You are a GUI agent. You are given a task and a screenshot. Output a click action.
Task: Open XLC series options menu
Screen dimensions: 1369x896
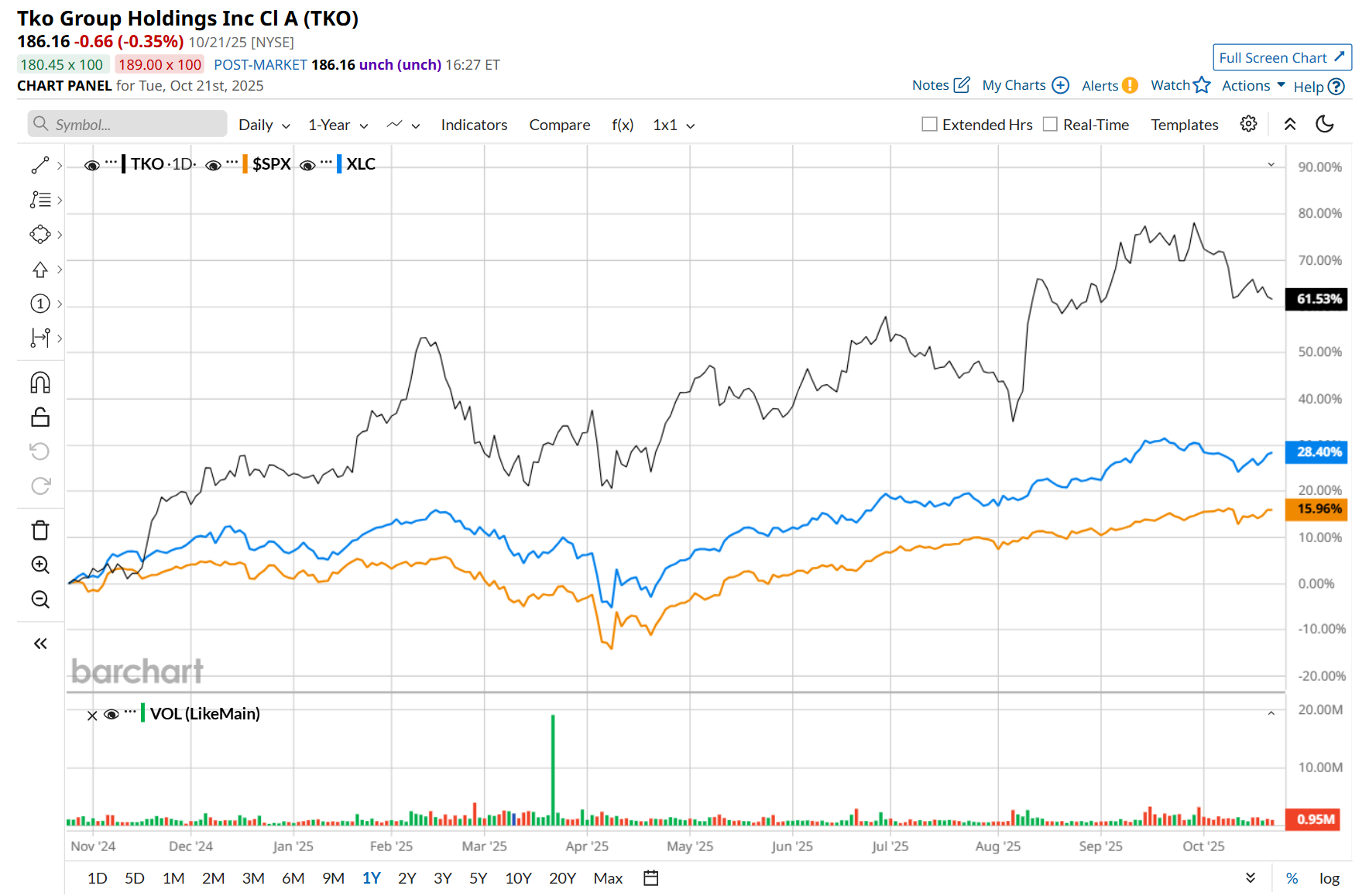tap(326, 162)
